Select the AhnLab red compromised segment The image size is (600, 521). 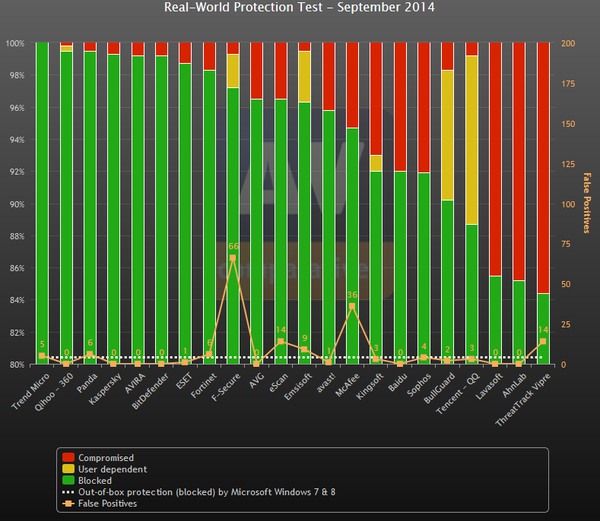519,161
